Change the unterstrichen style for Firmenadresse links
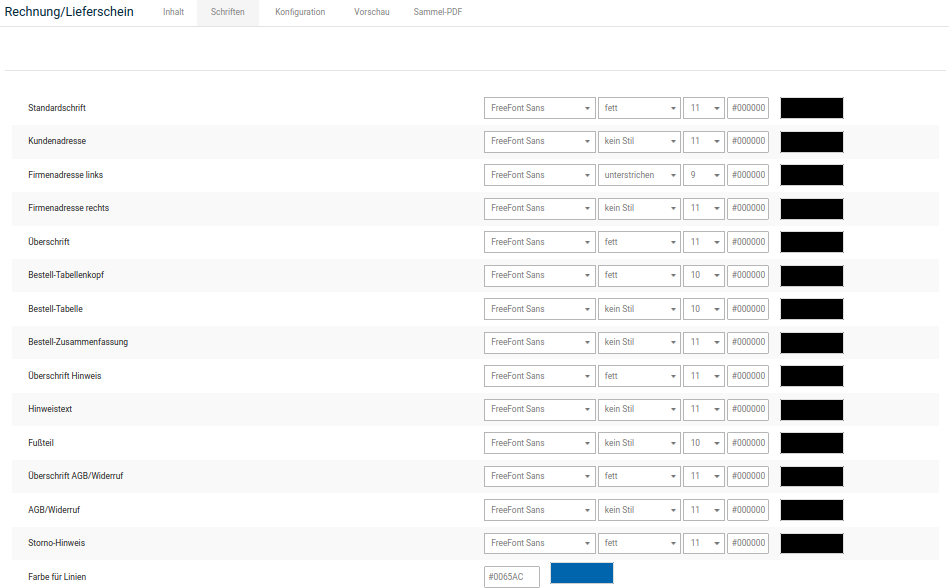The height and width of the screenshot is (588, 949). (x=638, y=175)
